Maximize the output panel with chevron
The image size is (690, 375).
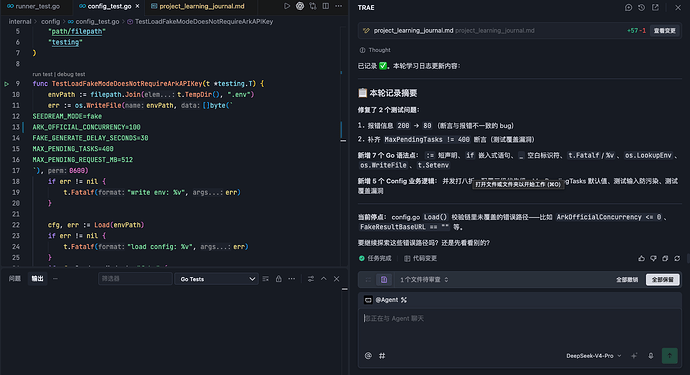[x=323, y=279]
